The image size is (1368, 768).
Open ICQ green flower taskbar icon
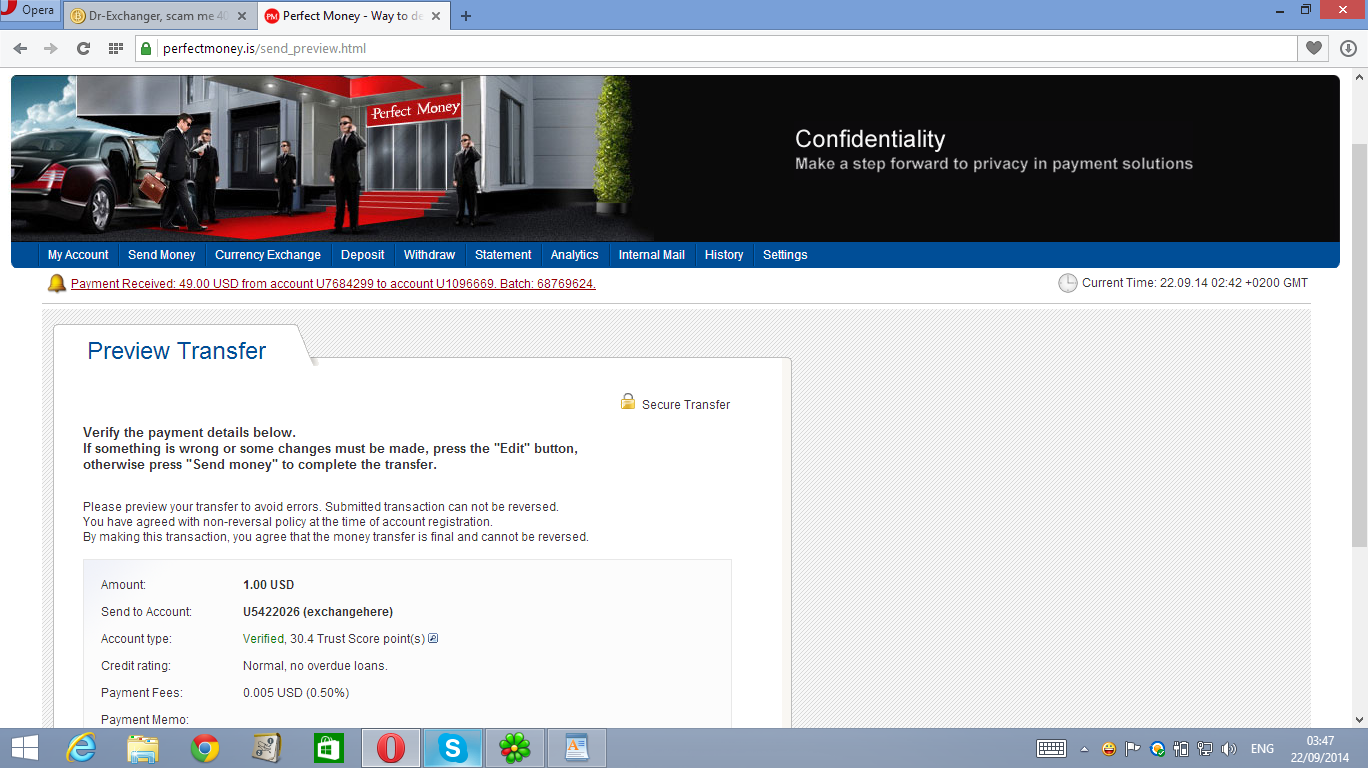[515, 748]
